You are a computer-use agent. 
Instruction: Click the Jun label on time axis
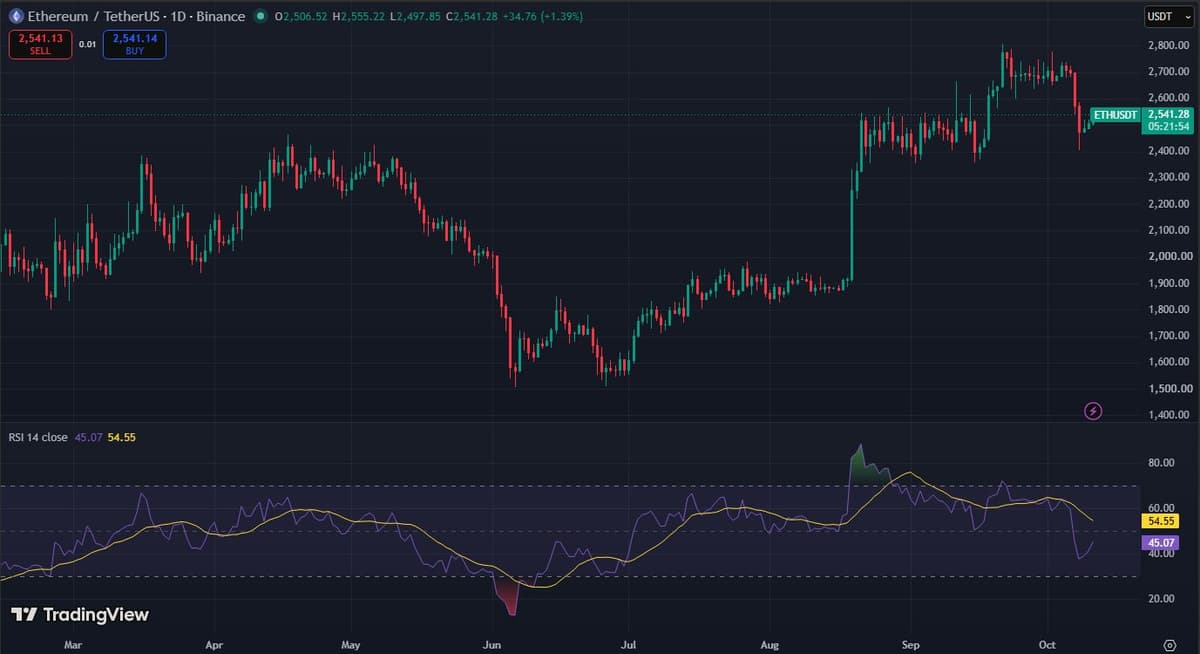tap(490, 645)
